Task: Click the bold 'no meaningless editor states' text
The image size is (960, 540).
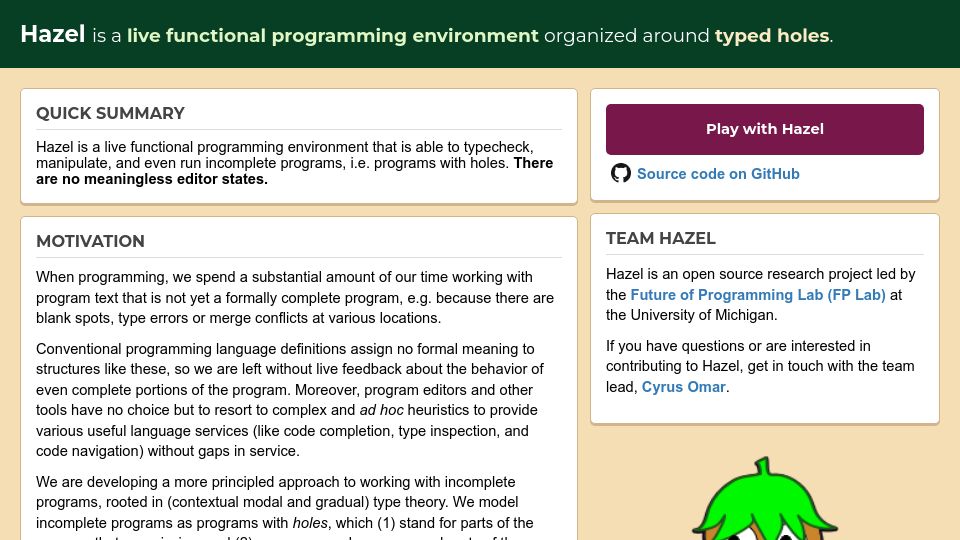Action: [164, 179]
